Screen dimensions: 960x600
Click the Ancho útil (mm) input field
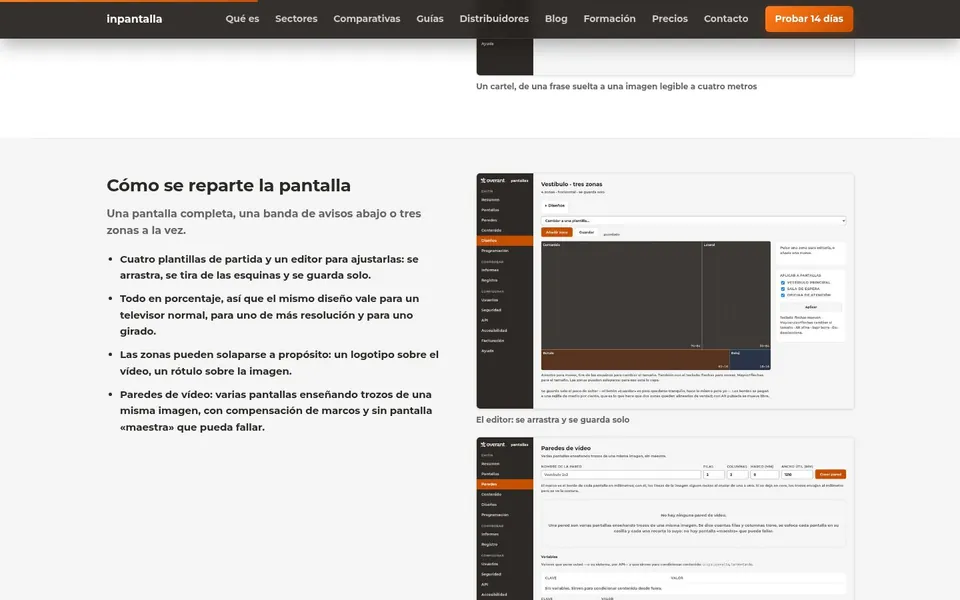click(x=797, y=474)
